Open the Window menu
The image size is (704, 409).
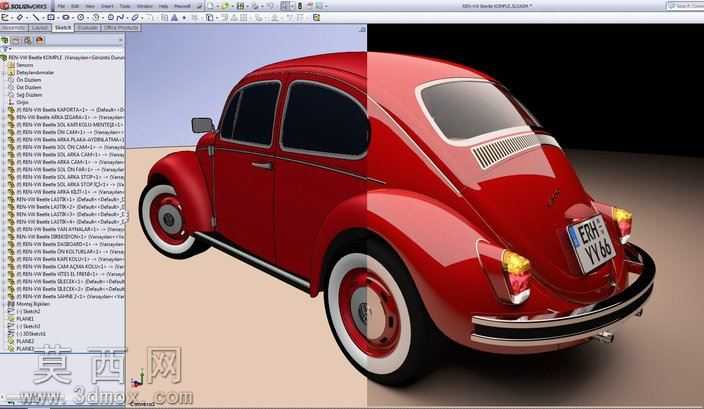click(x=145, y=6)
